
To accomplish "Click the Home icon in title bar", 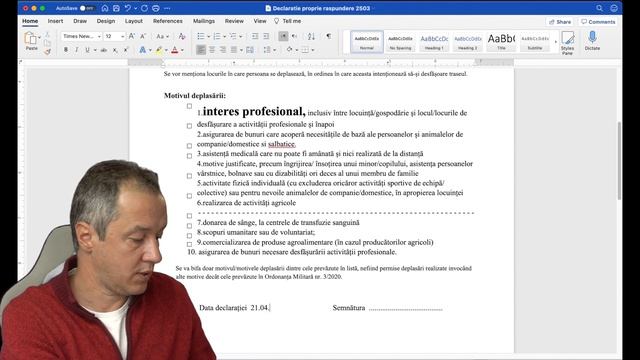I will (105, 8).
